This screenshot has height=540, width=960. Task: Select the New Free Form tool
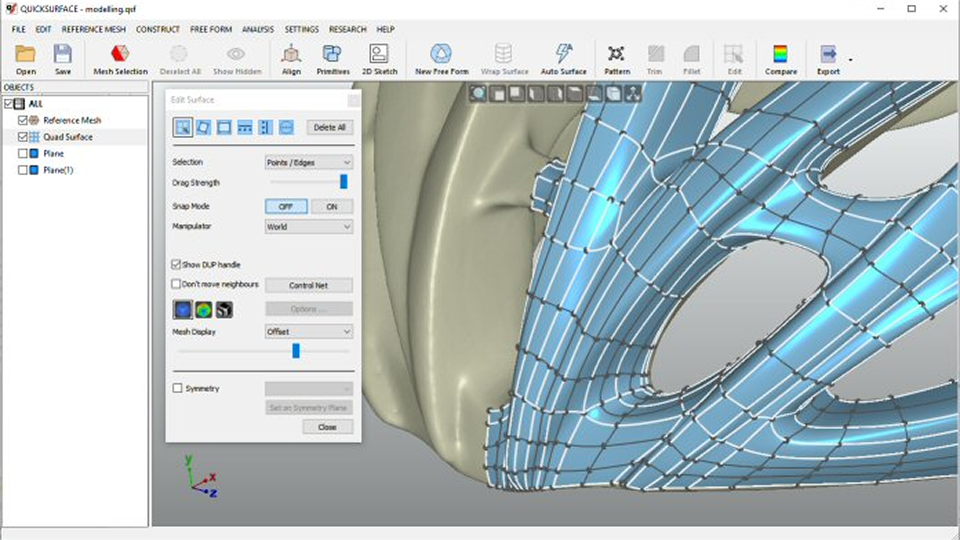441,54
